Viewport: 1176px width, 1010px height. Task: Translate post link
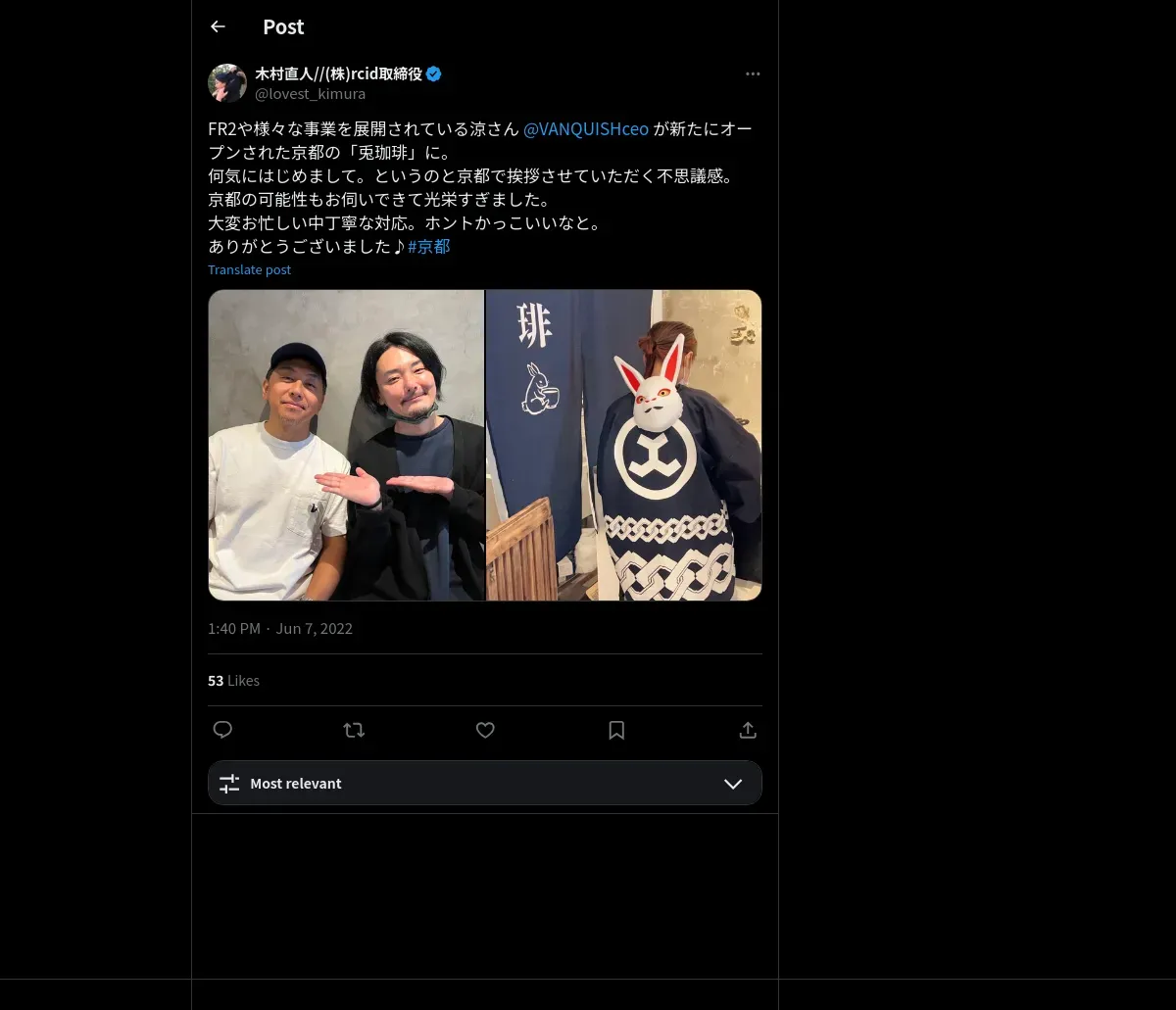coord(249,269)
